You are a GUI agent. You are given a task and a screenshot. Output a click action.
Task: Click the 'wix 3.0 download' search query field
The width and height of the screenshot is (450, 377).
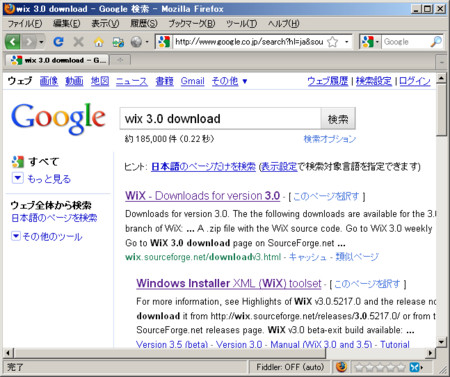tap(220, 119)
